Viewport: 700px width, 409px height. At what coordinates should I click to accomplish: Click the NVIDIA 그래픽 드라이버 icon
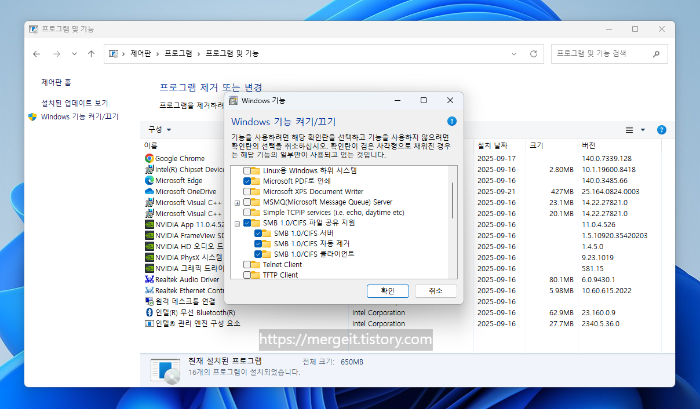[x=149, y=268]
